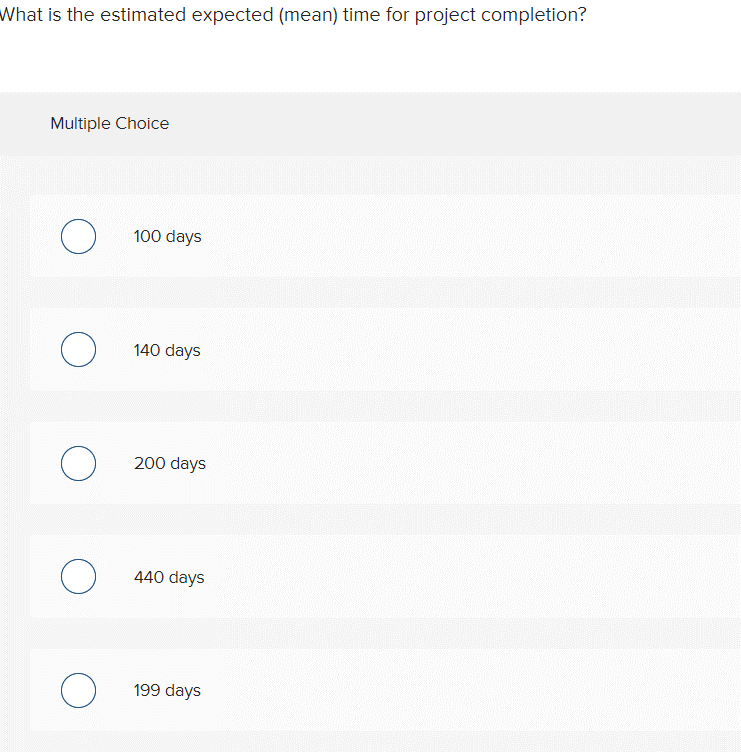Click the '199 days' answer text

(167, 691)
